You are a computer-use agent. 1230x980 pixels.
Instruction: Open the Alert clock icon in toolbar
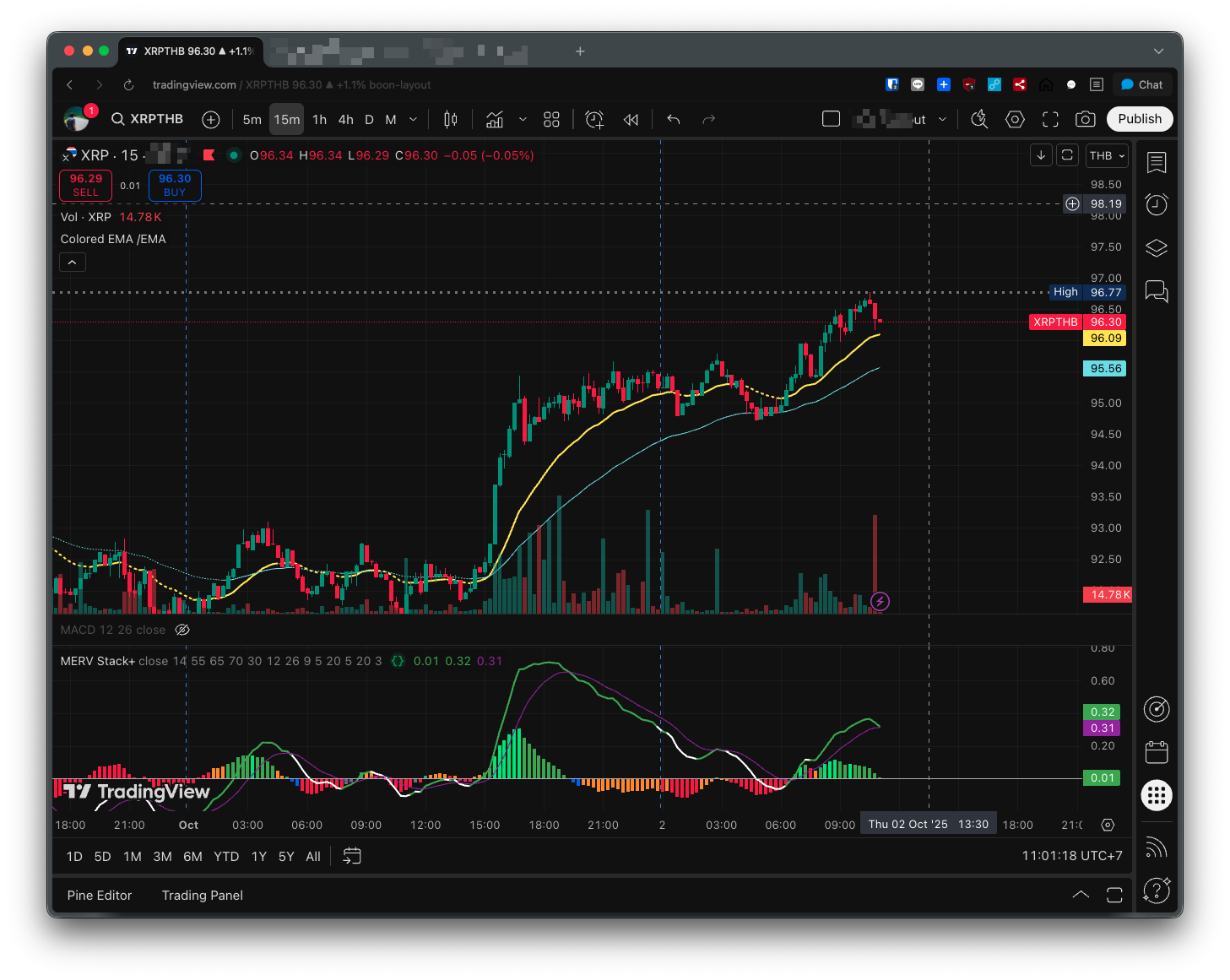point(594,120)
